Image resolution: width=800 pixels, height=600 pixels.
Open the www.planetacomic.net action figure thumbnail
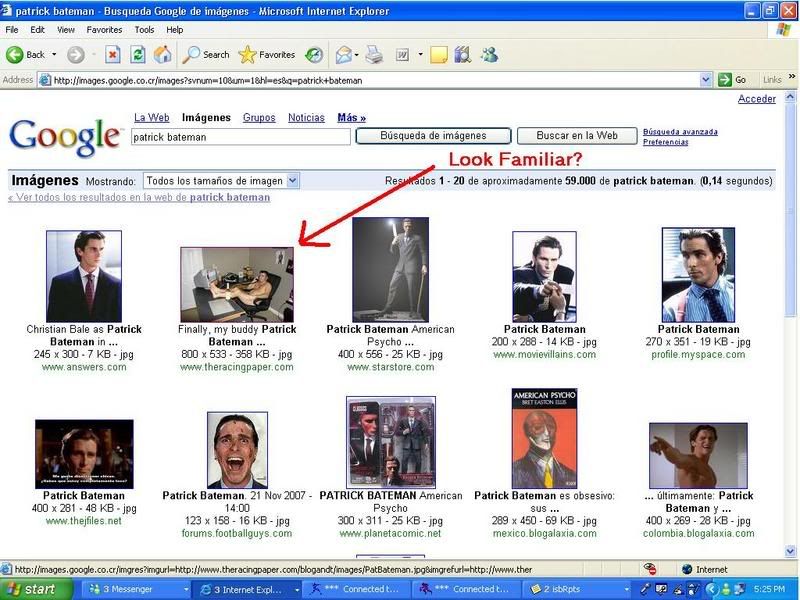click(391, 442)
